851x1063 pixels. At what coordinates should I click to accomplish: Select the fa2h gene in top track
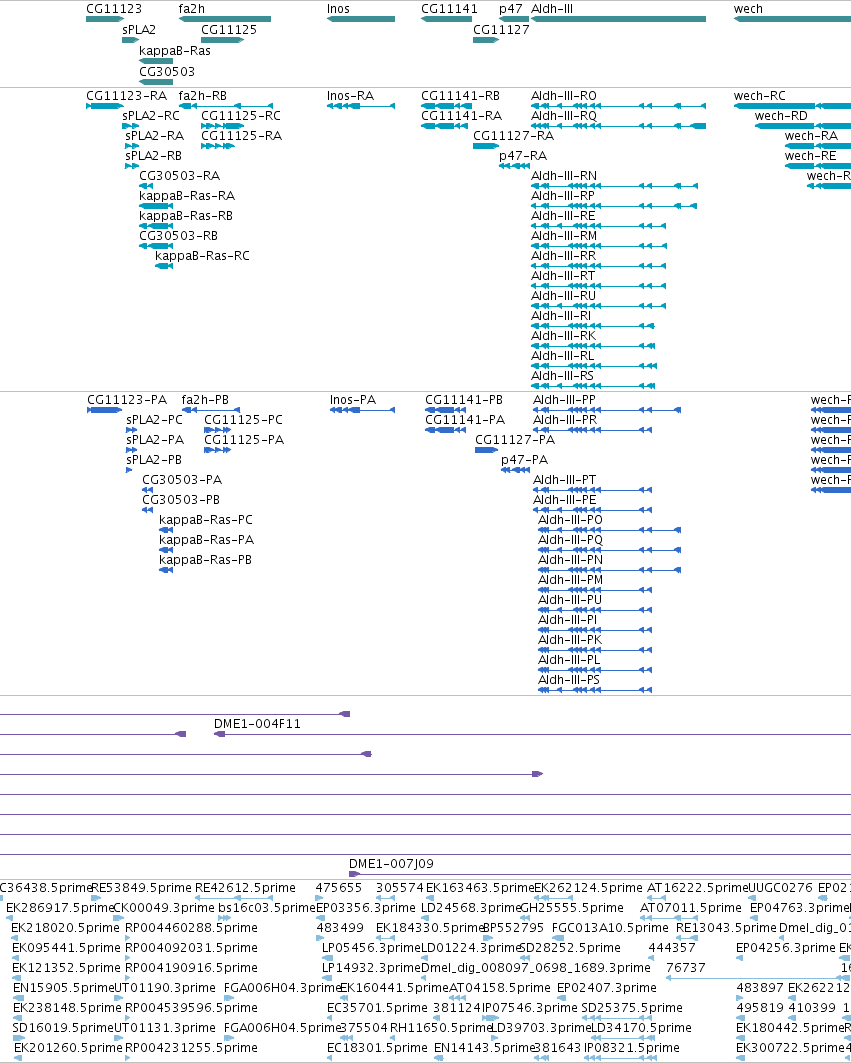224,19
